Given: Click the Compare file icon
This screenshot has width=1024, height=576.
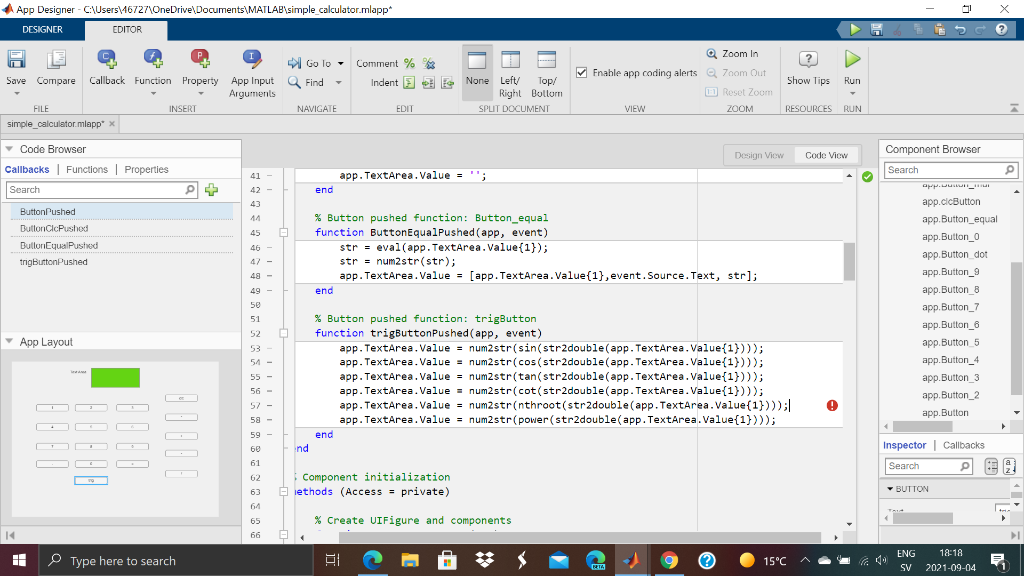Looking at the screenshot, I should click(56, 61).
